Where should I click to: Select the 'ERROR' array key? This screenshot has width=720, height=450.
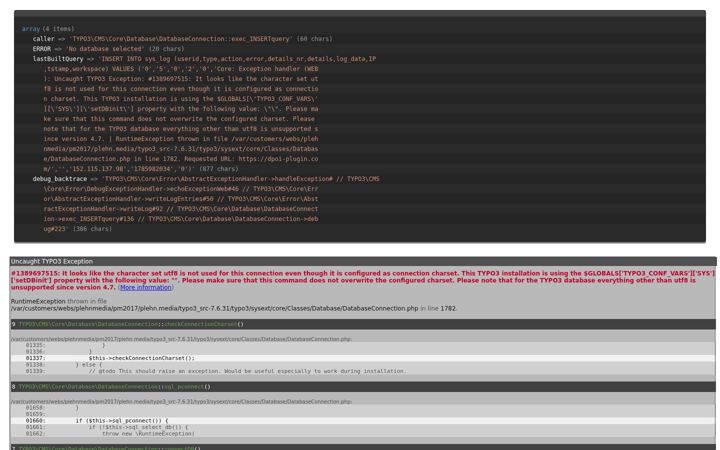tap(42, 49)
